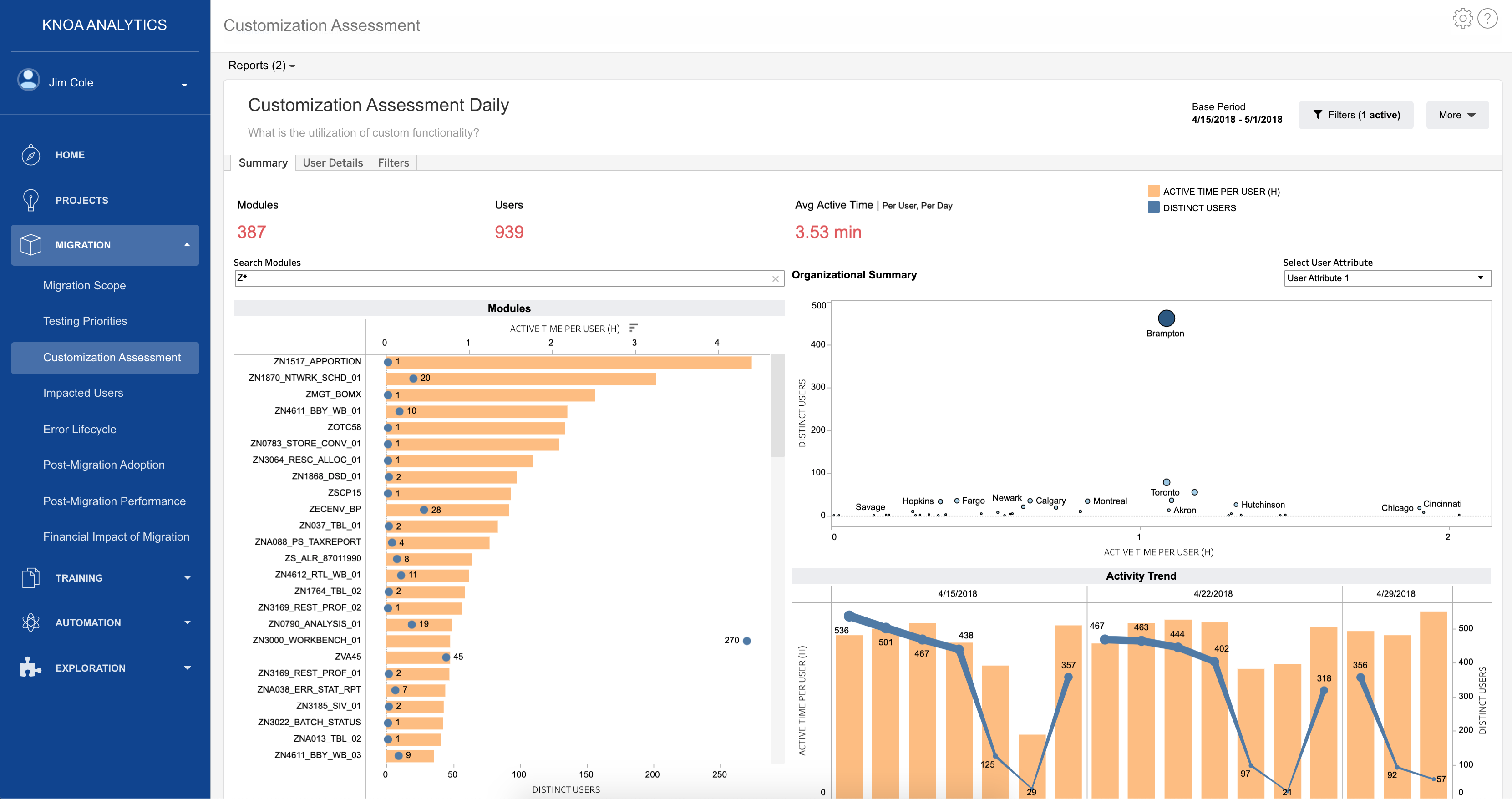The width and height of the screenshot is (1512, 799).
Task: Click the Projects lightbulb icon
Action: pyautogui.click(x=30, y=200)
